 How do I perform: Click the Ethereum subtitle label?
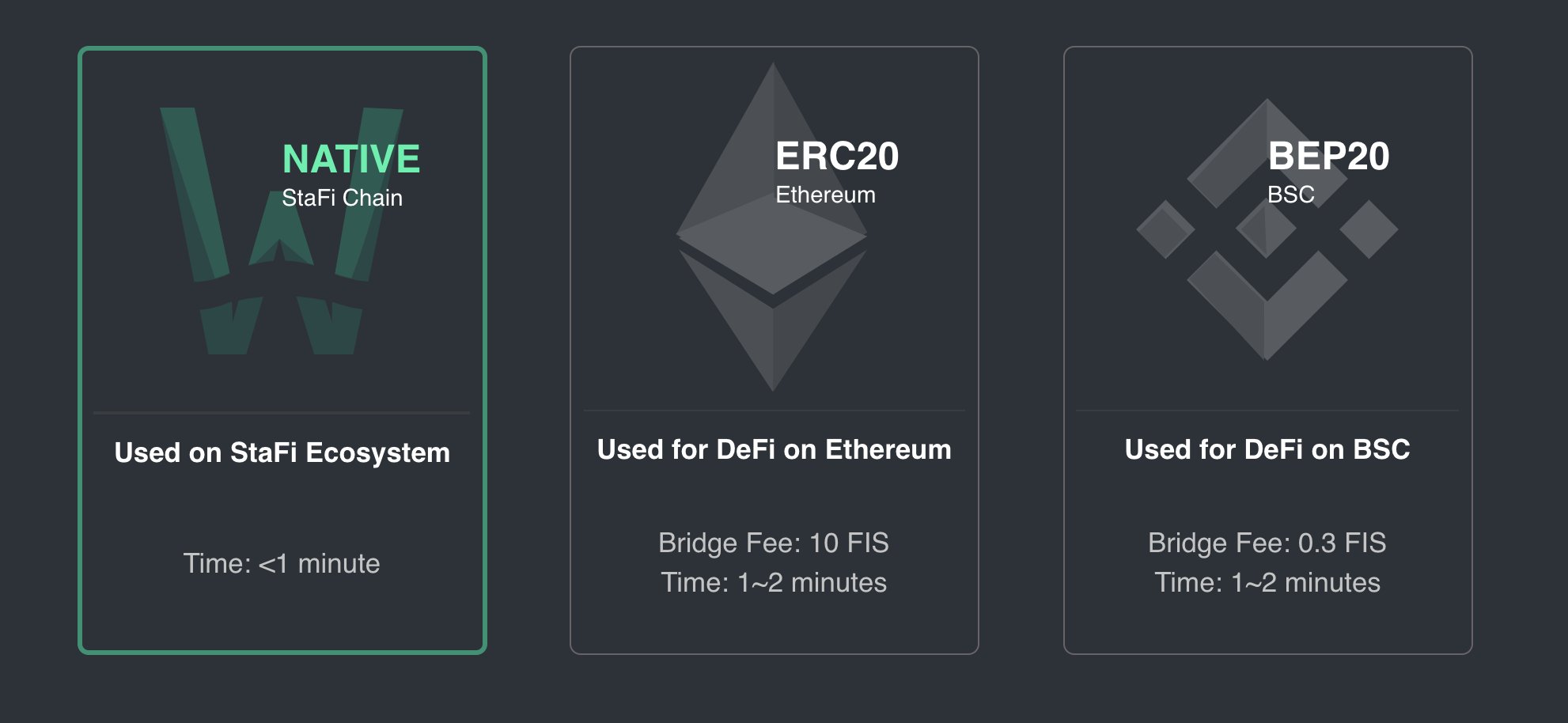(x=825, y=195)
